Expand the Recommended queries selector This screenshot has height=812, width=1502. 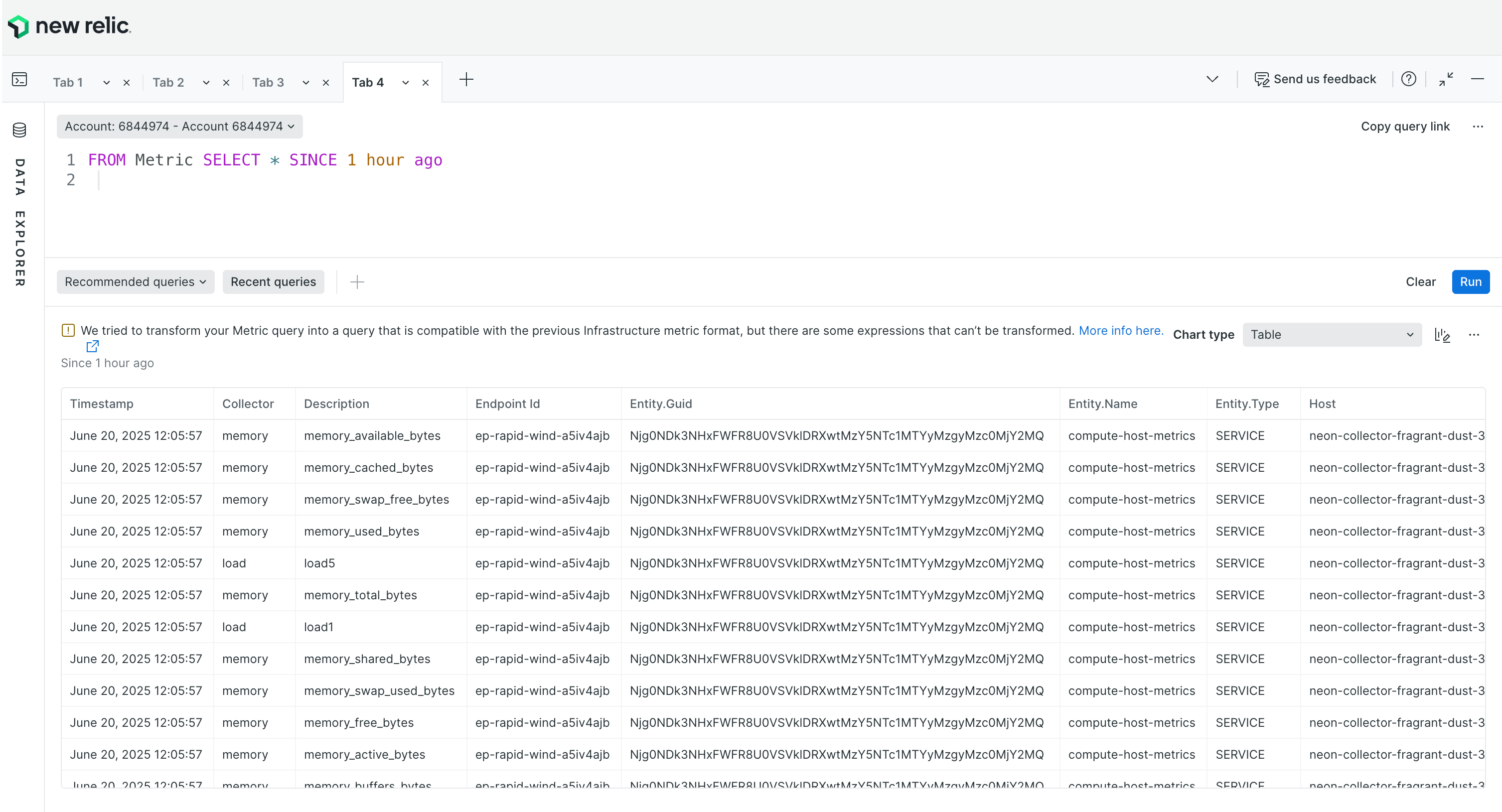135,281
